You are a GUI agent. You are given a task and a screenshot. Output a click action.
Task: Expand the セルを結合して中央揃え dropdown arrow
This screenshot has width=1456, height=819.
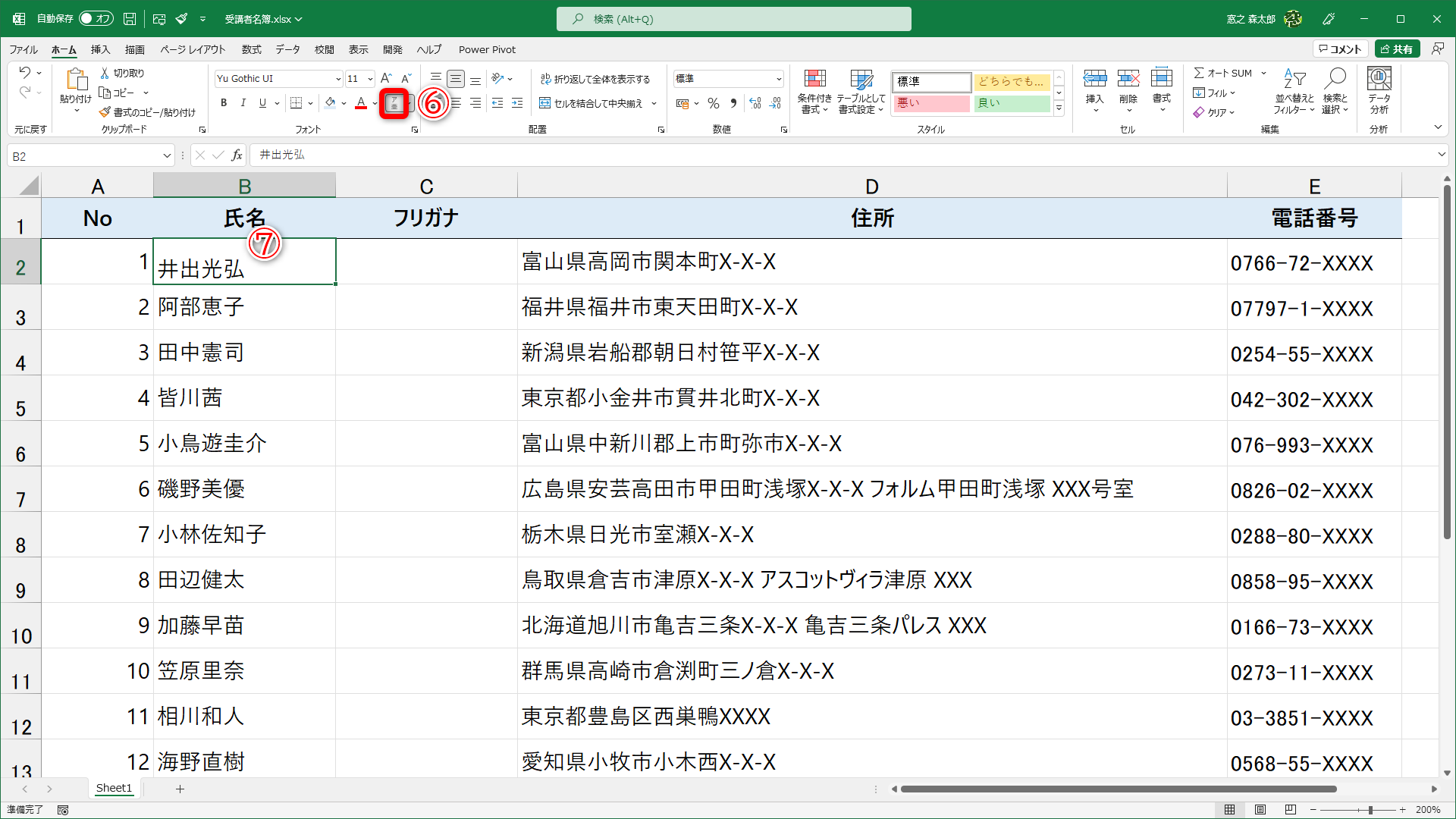coord(654,104)
